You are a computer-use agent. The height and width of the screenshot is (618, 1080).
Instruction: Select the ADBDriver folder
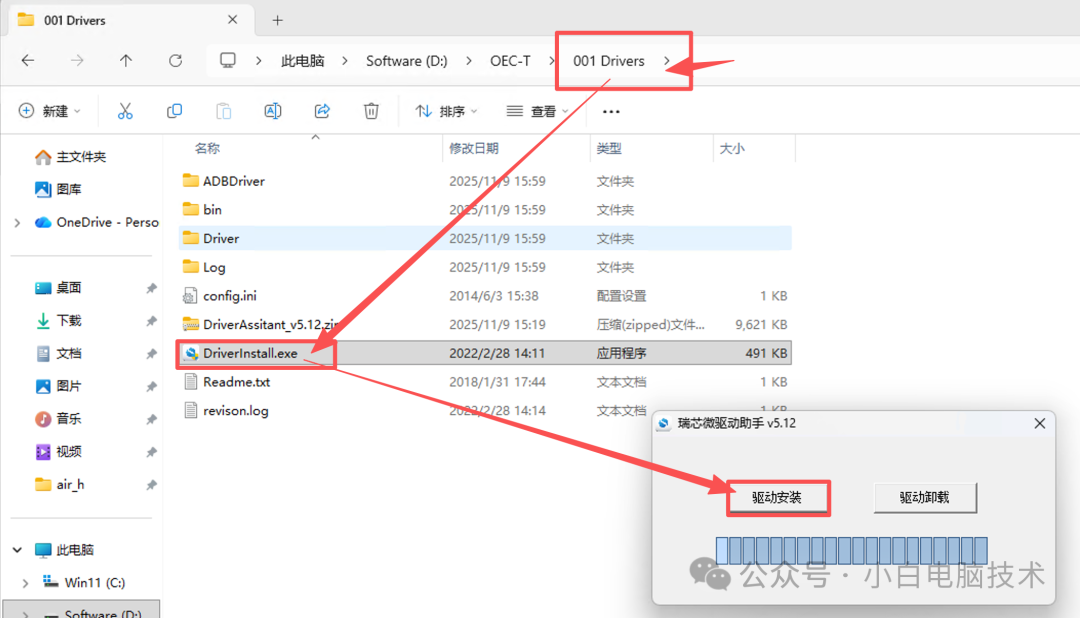485,181
